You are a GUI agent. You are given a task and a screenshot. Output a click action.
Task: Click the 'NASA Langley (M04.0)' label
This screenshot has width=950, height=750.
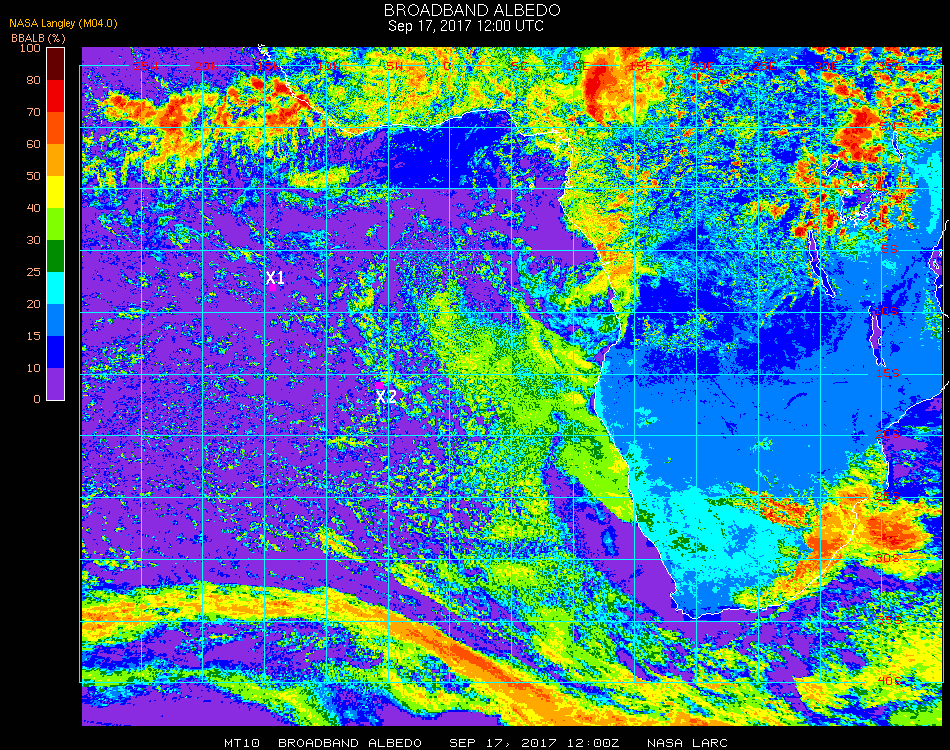(x=63, y=24)
